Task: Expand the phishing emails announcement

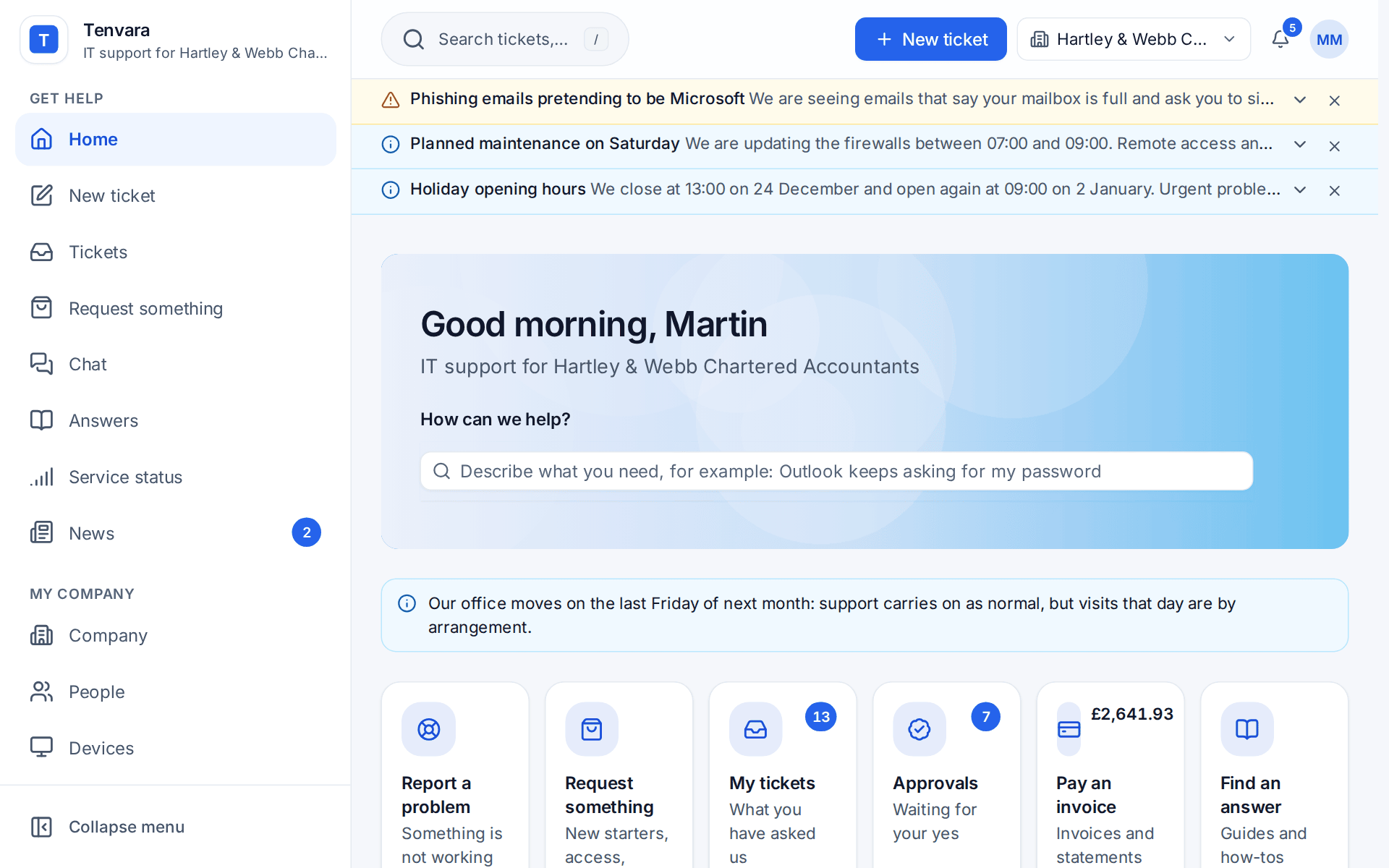Action: [x=1300, y=100]
